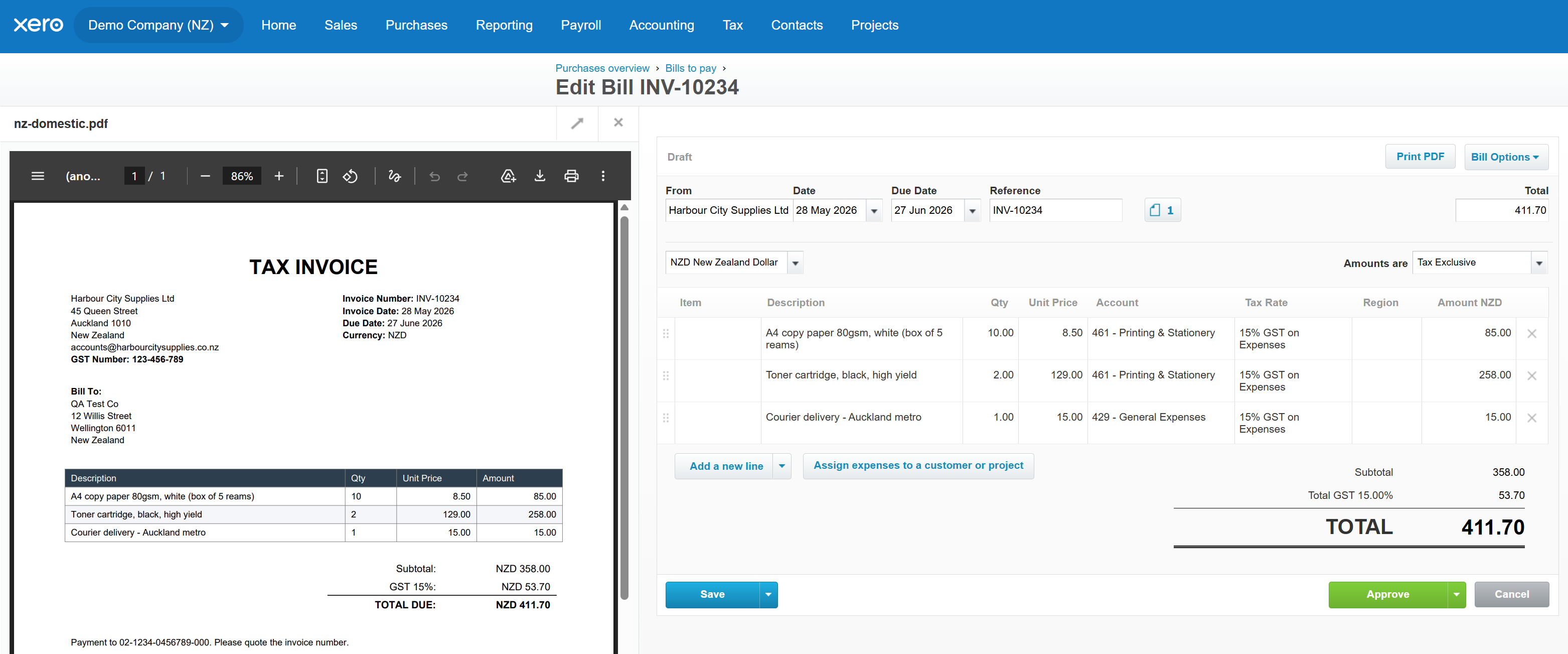Image resolution: width=1568 pixels, height=654 pixels.
Task: Open the Demo Company (NZ) organisation menu
Action: coord(159,25)
